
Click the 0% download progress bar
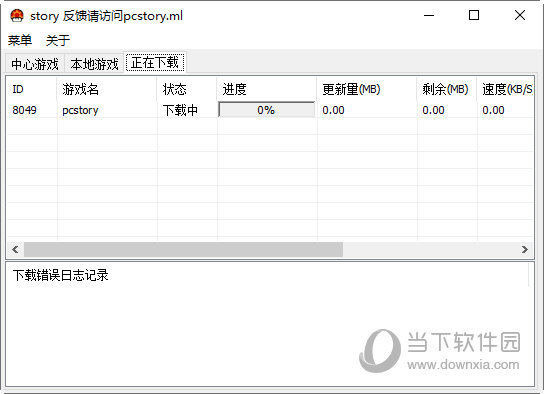click(266, 110)
